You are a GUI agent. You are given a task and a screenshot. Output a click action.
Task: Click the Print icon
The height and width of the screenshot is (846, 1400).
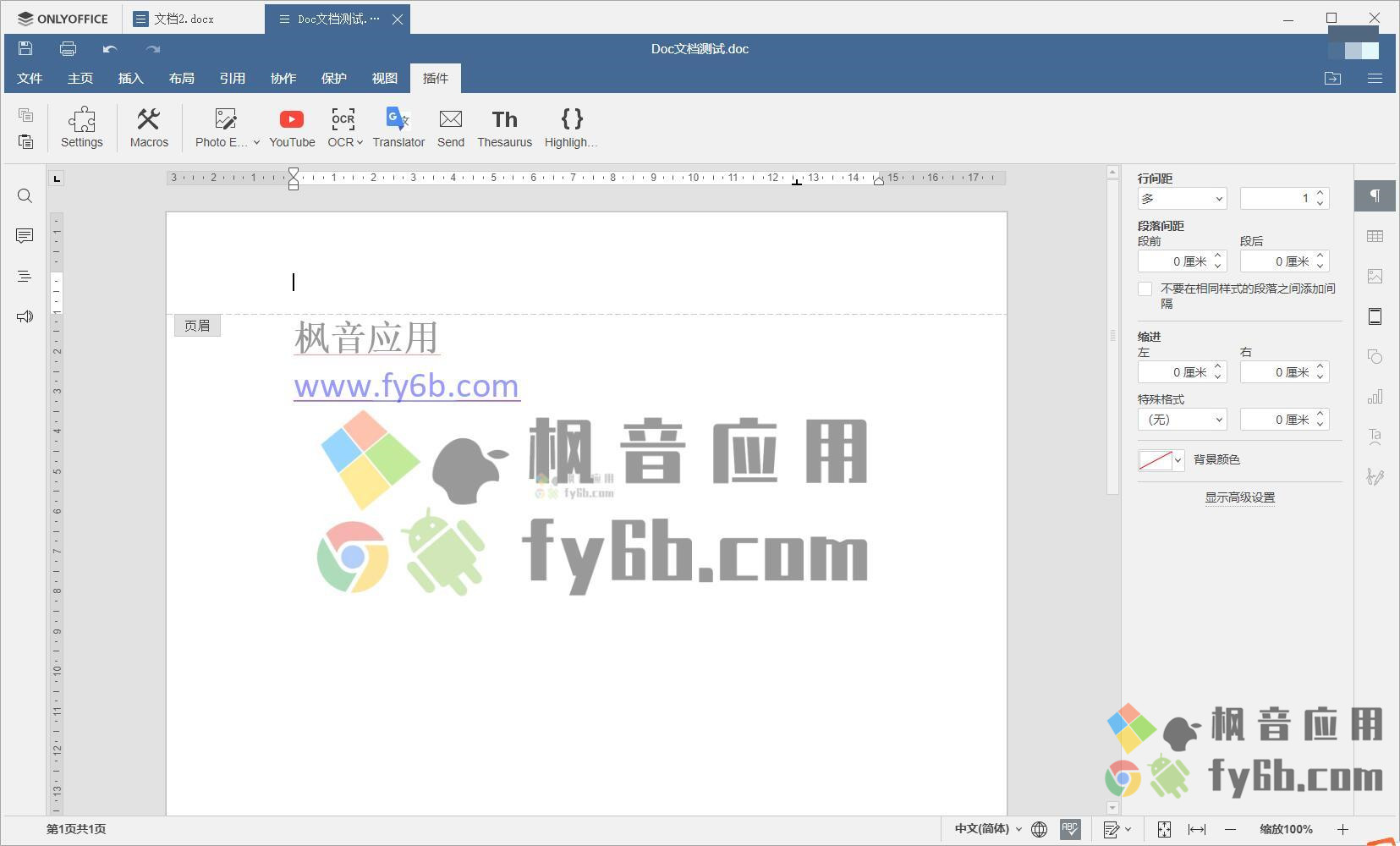click(68, 49)
